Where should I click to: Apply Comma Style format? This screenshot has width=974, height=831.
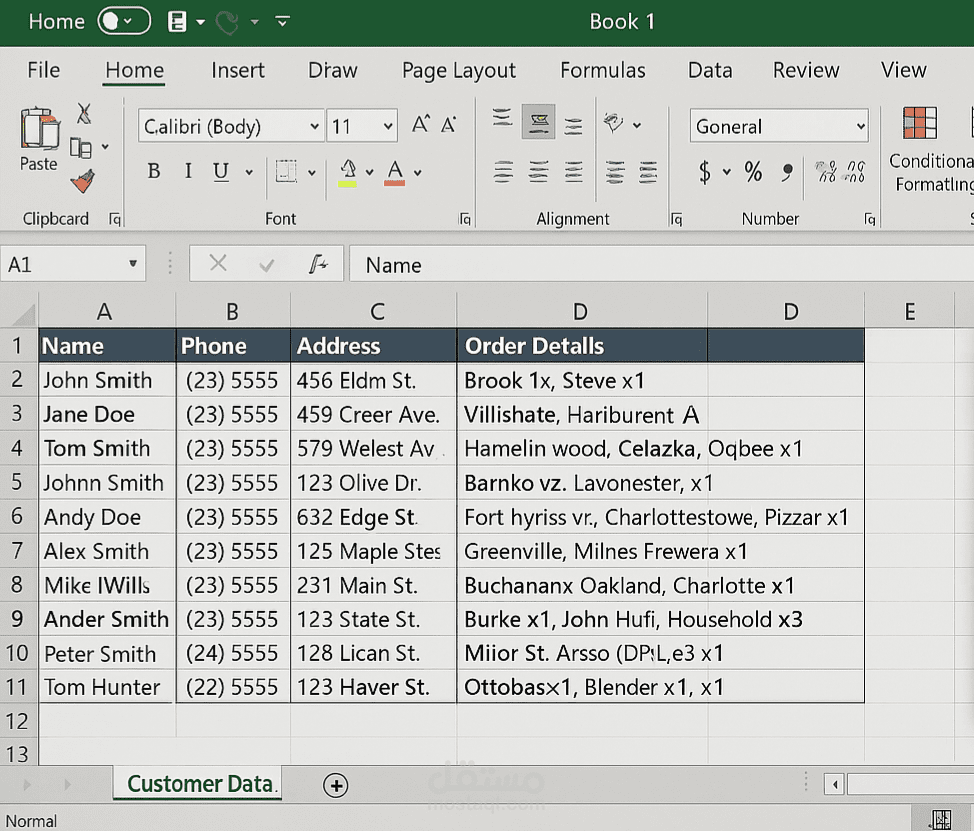click(787, 172)
